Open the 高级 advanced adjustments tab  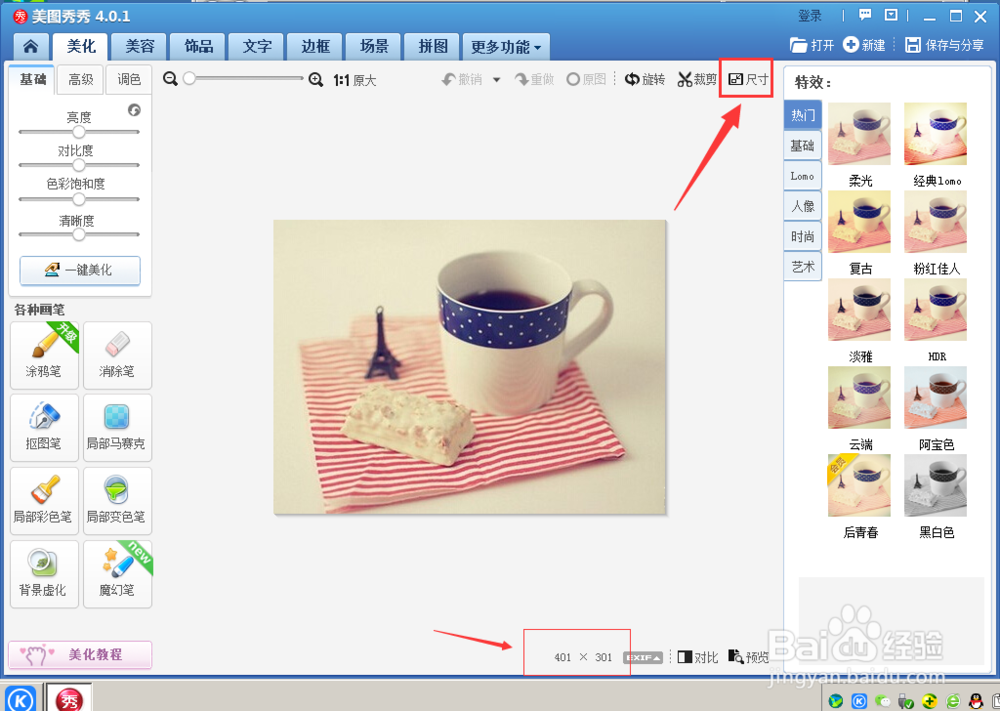[81, 79]
